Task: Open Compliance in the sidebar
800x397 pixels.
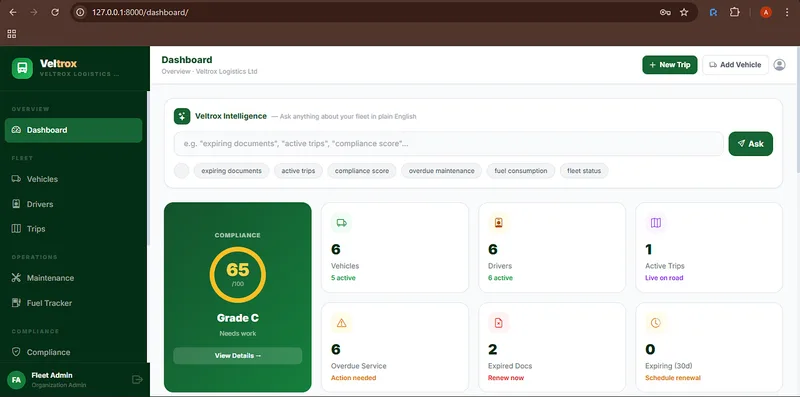Action: click(x=73, y=352)
